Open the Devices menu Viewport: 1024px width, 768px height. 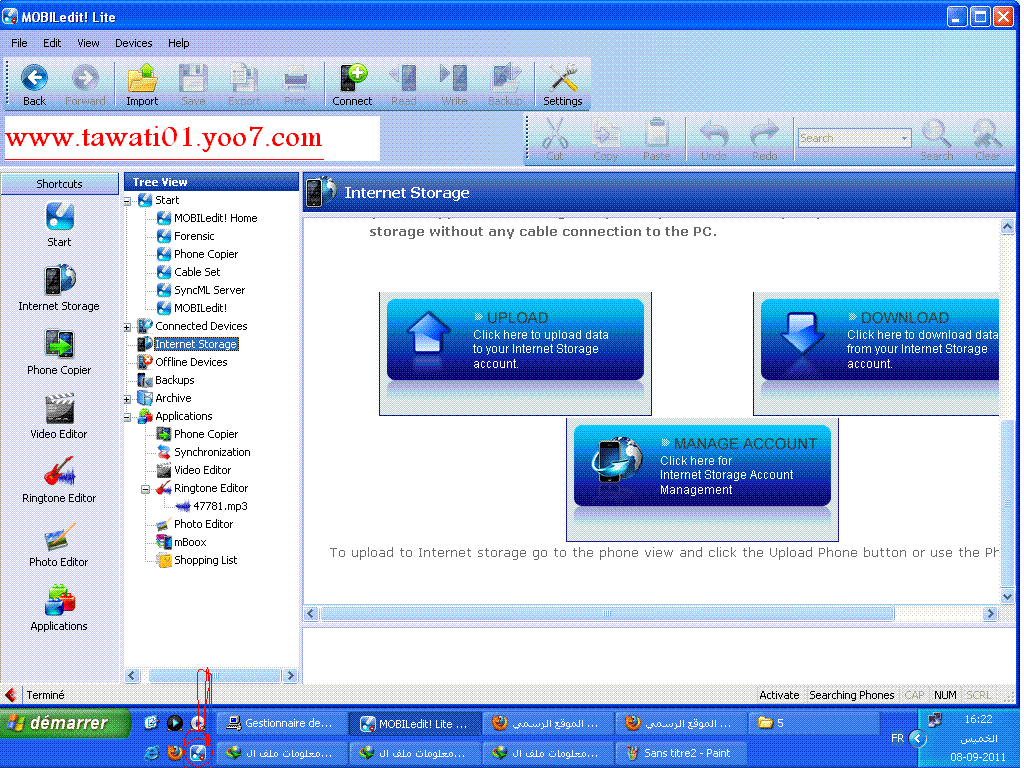(x=134, y=43)
